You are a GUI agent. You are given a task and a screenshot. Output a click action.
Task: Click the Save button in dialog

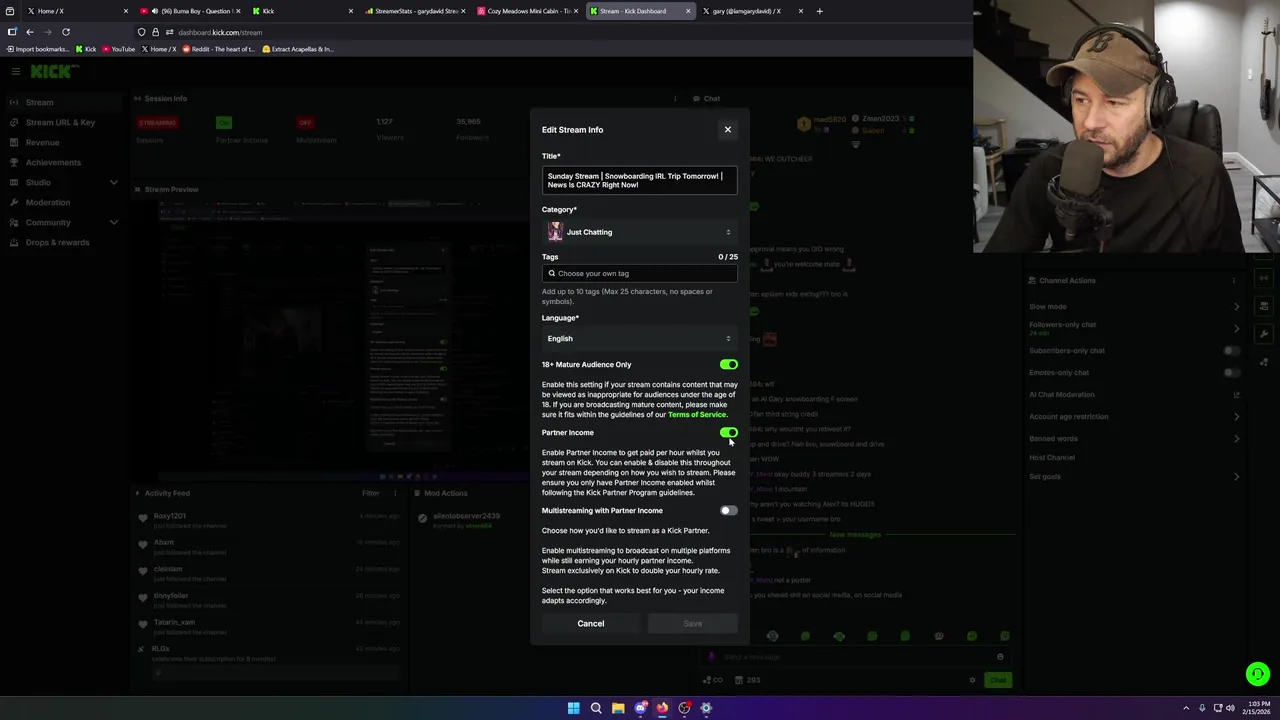point(693,624)
